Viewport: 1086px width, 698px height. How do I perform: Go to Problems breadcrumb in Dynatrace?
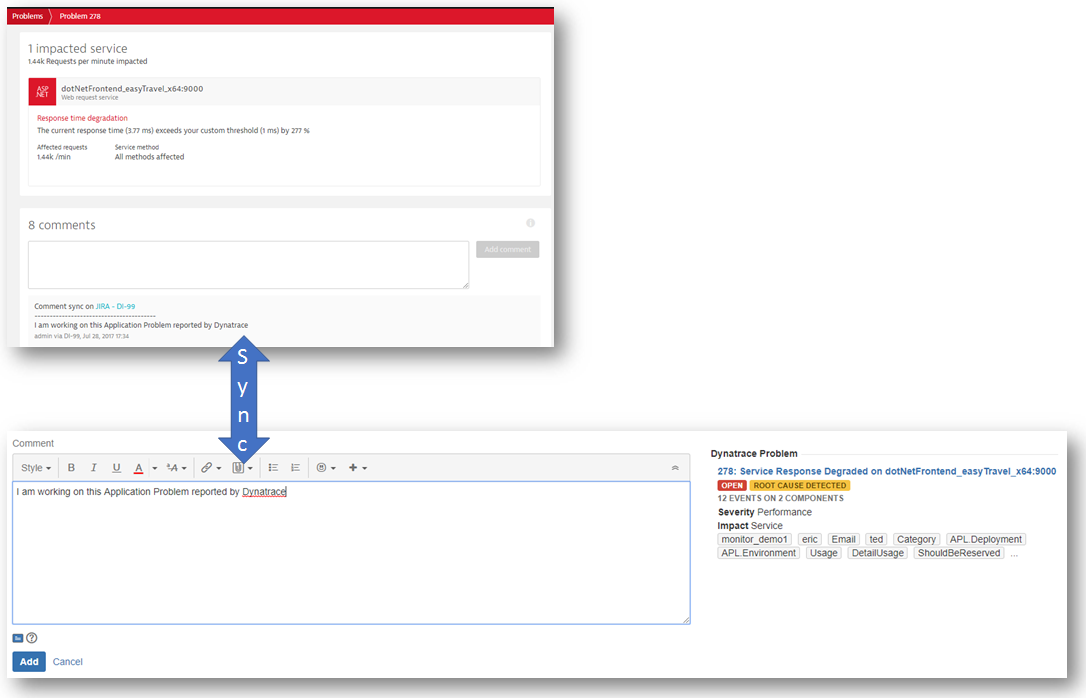point(28,16)
